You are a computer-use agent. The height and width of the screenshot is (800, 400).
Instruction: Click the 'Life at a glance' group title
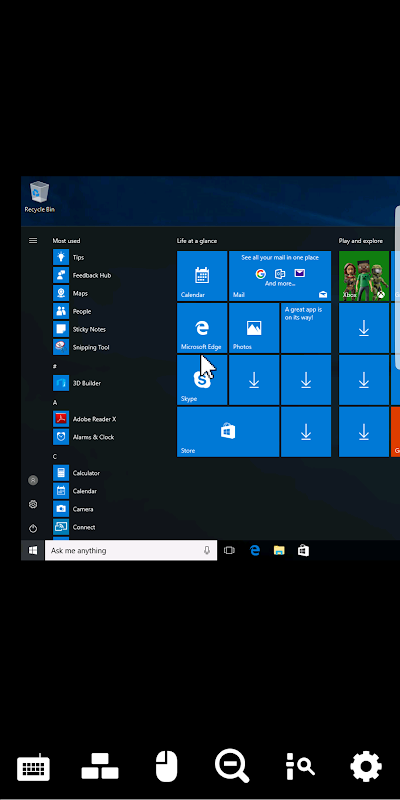click(x=196, y=241)
